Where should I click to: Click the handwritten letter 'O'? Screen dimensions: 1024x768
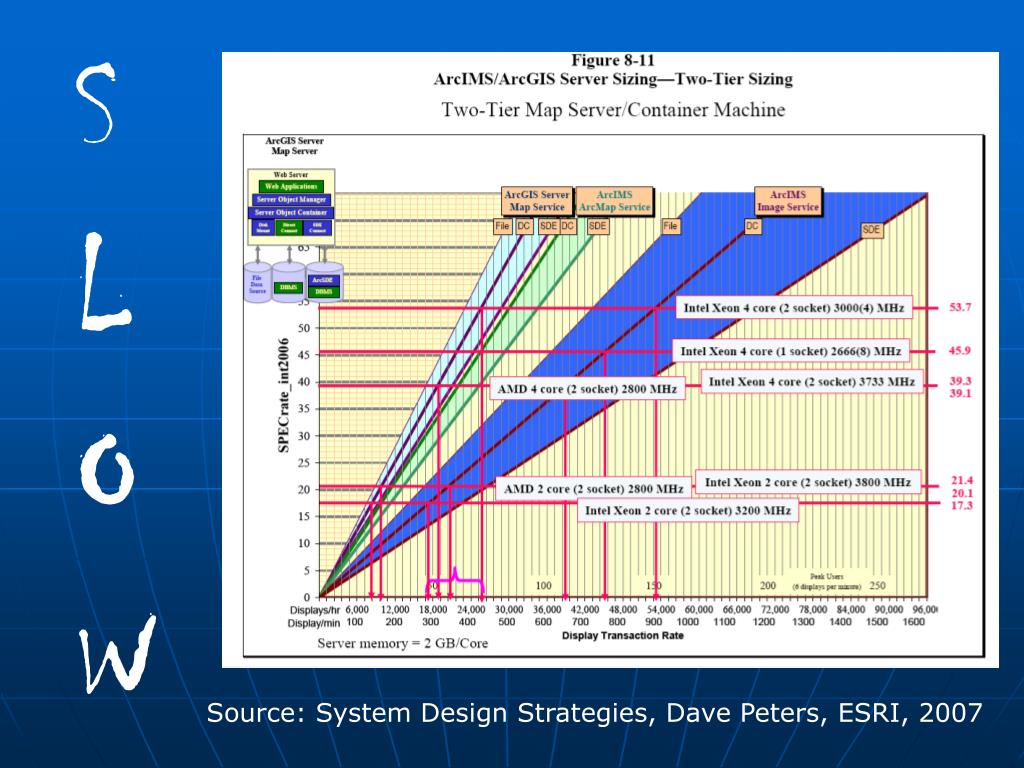(108, 470)
